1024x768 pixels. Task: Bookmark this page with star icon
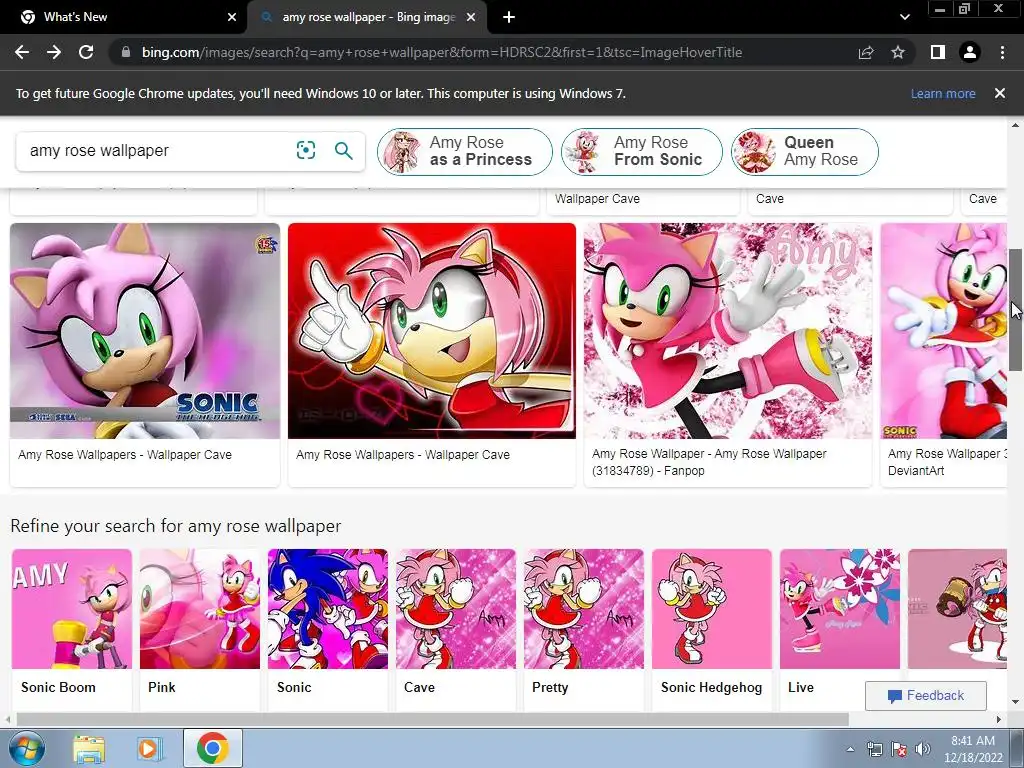tap(898, 52)
